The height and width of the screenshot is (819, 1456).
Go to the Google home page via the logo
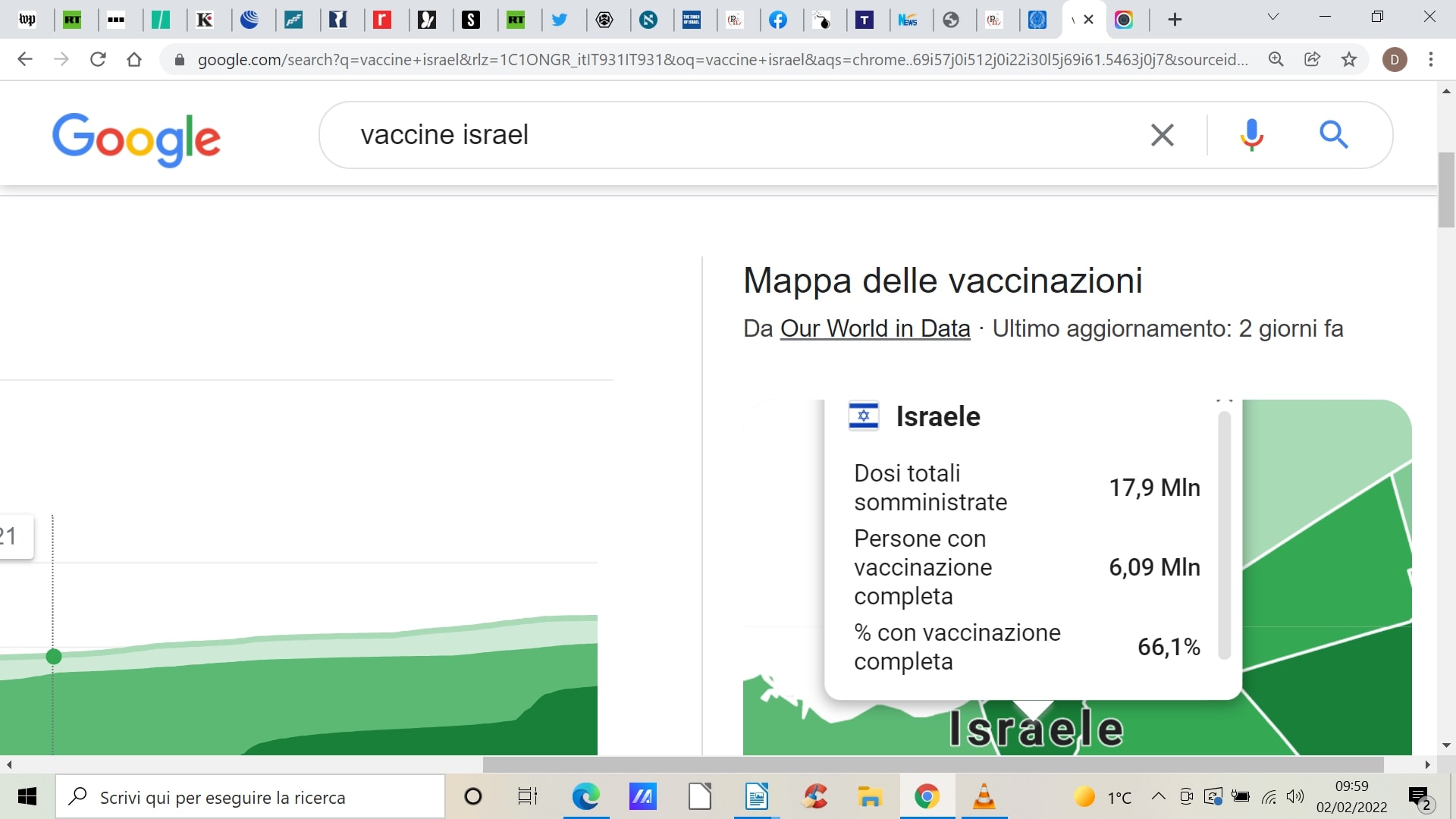pyautogui.click(x=136, y=139)
